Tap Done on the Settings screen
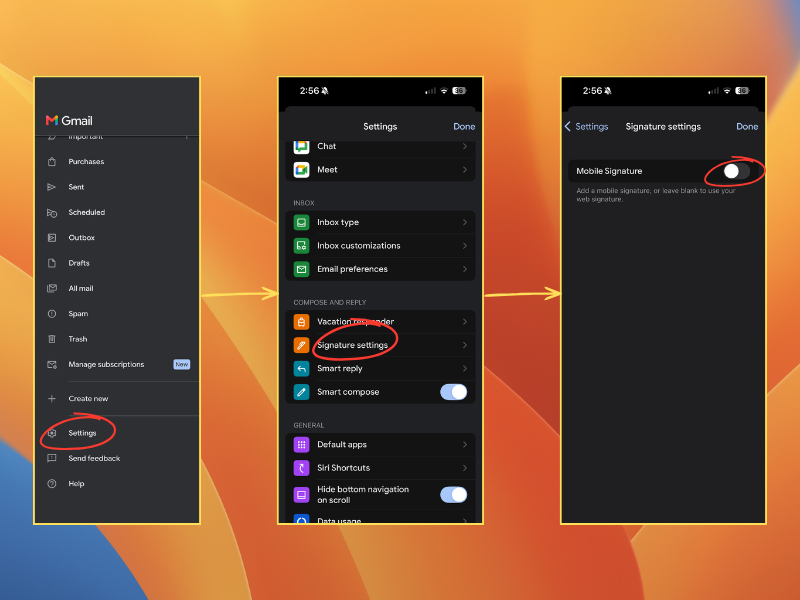Screen dimensions: 800x600 [464, 127]
